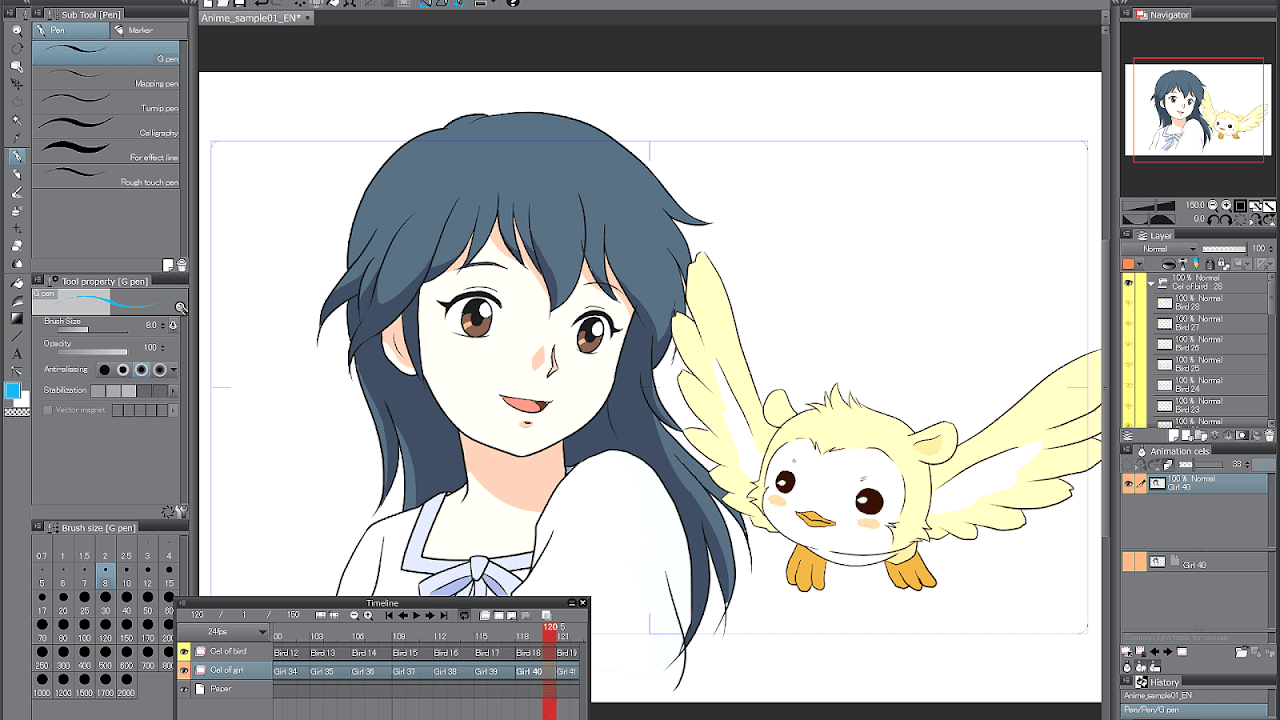Viewport: 1280px width, 720px height.
Task: Select the Calligraphy pen sub tool
Action: pos(106,127)
